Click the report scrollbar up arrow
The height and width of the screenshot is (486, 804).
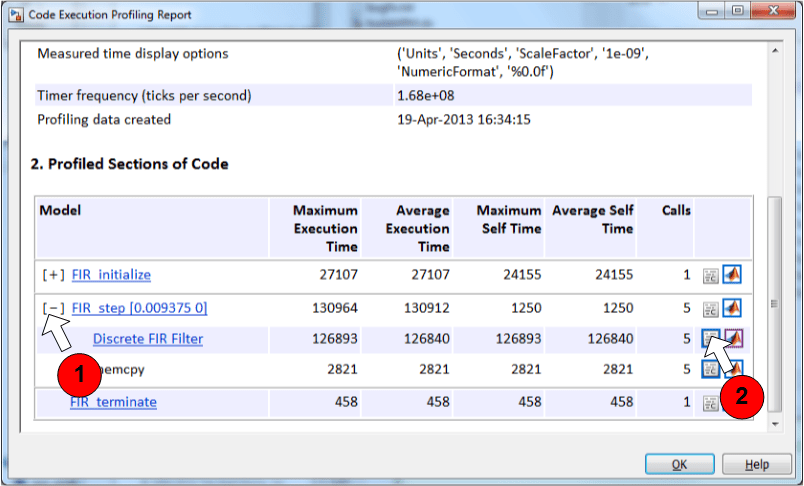775,51
